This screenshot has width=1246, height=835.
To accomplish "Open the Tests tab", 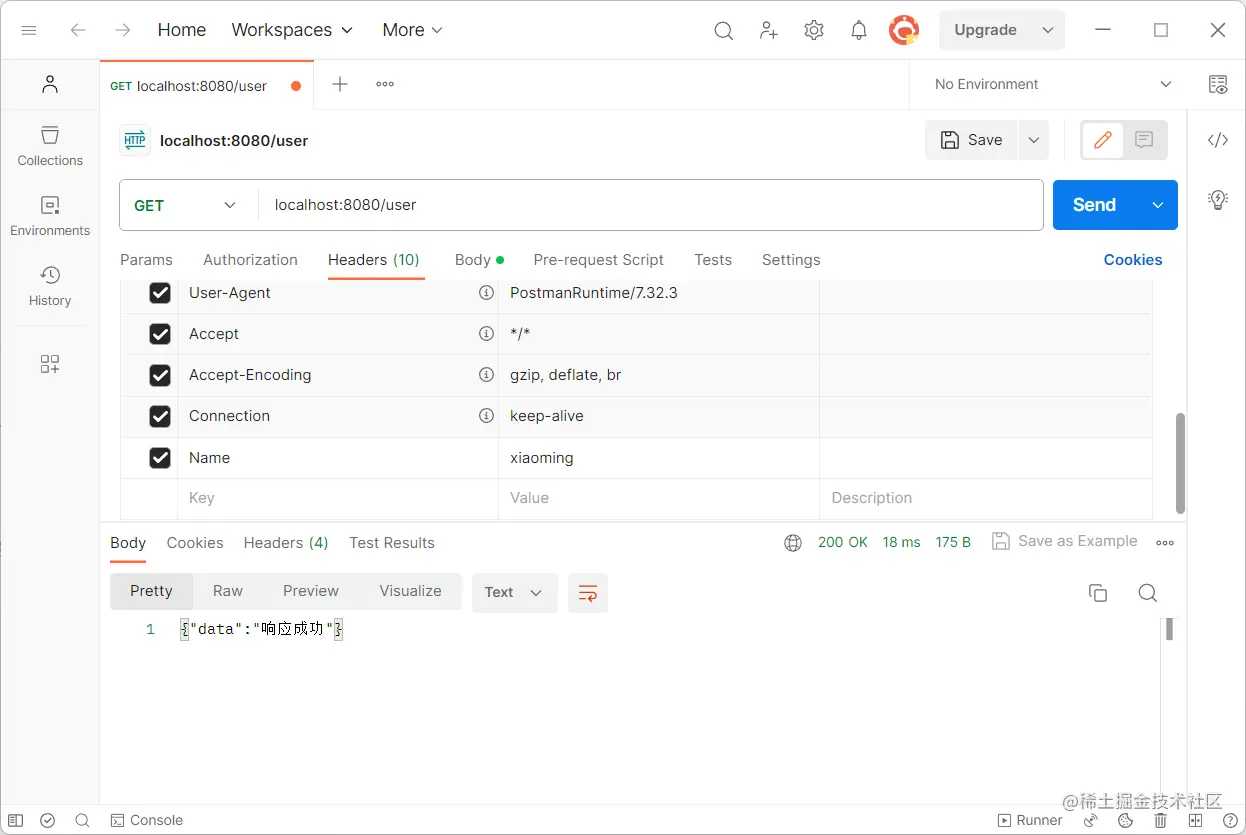I will [713, 260].
